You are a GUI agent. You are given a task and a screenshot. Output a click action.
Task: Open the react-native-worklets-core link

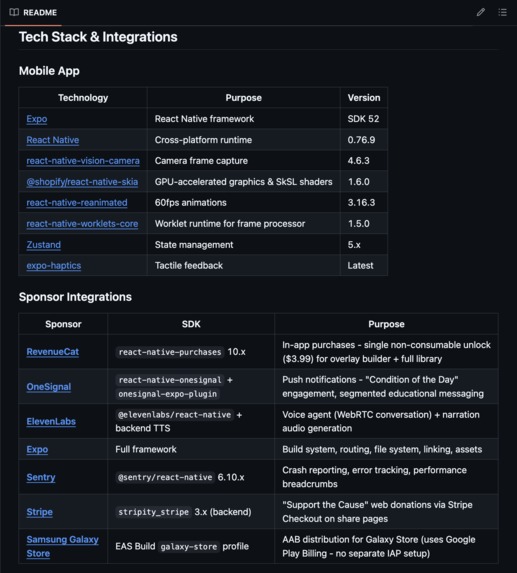82,224
